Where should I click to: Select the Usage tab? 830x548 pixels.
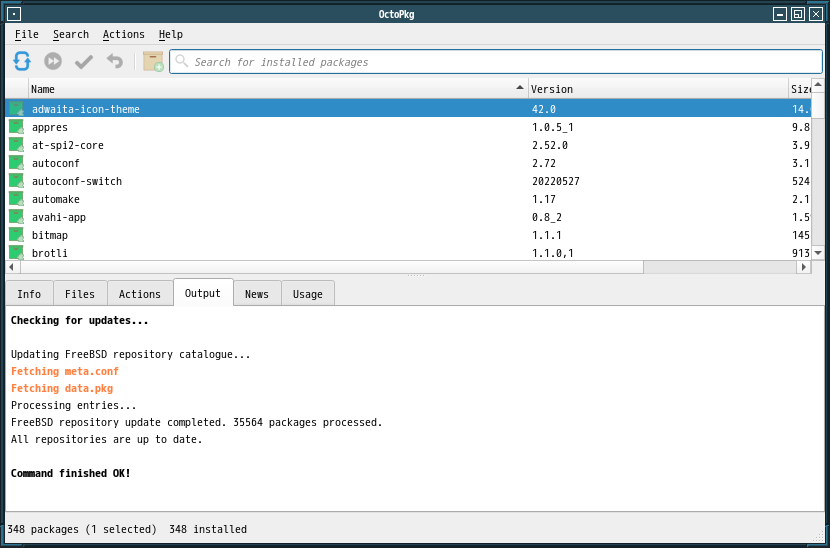308,294
